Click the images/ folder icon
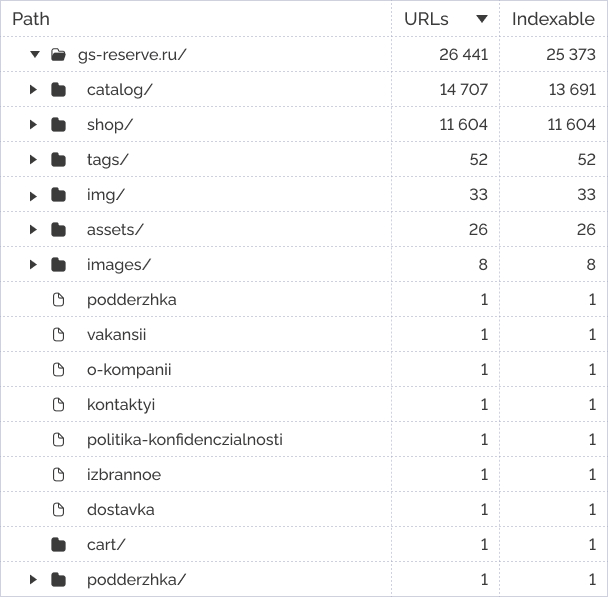Viewport: 608px width, 597px height. coord(58,264)
